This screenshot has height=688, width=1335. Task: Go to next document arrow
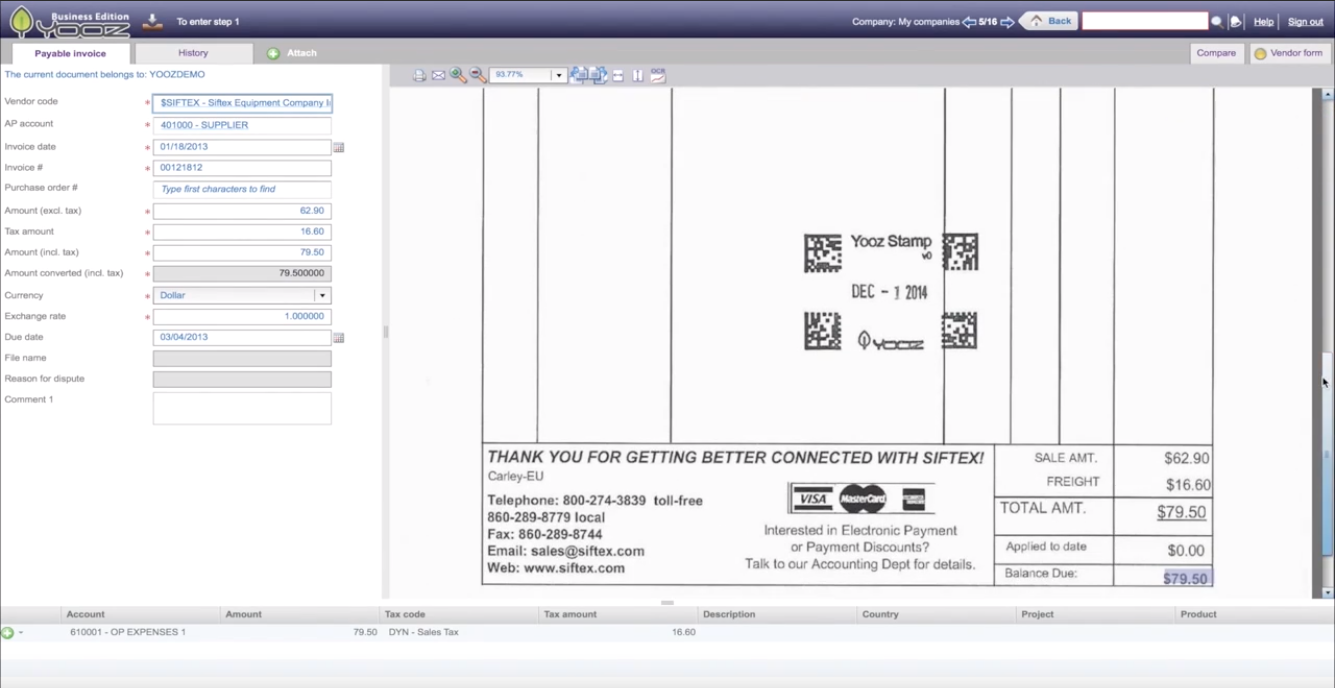point(1007,21)
